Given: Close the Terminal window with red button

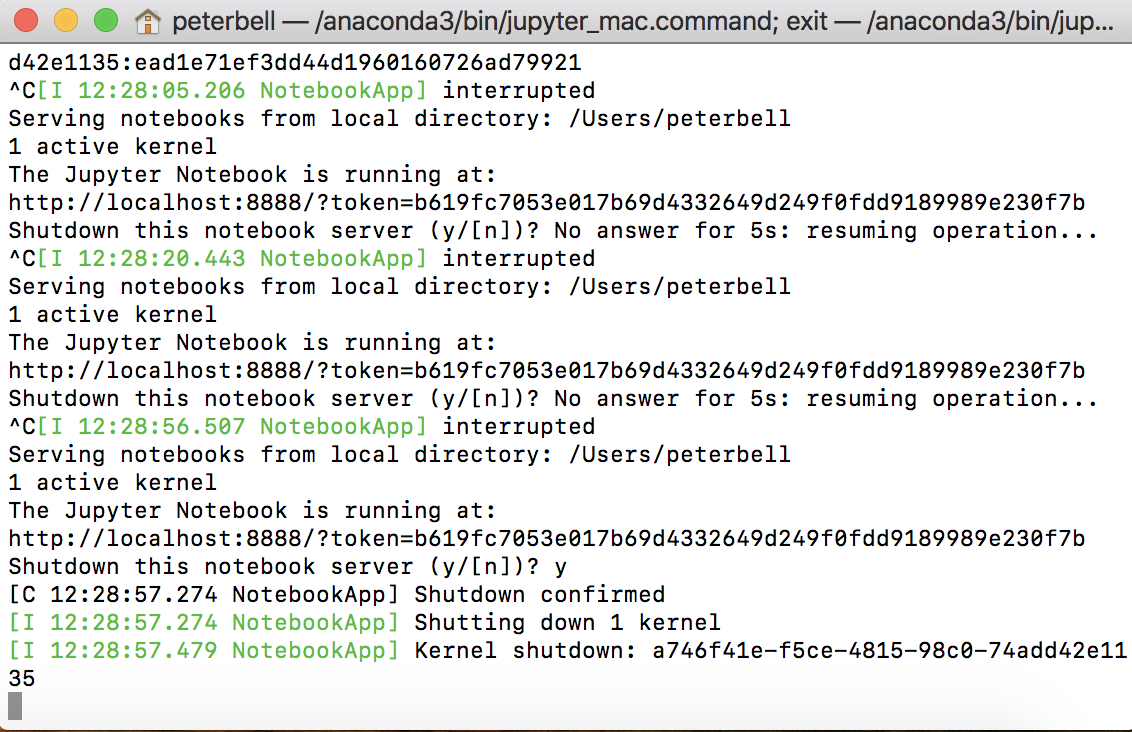Looking at the screenshot, I should pos(26,20).
